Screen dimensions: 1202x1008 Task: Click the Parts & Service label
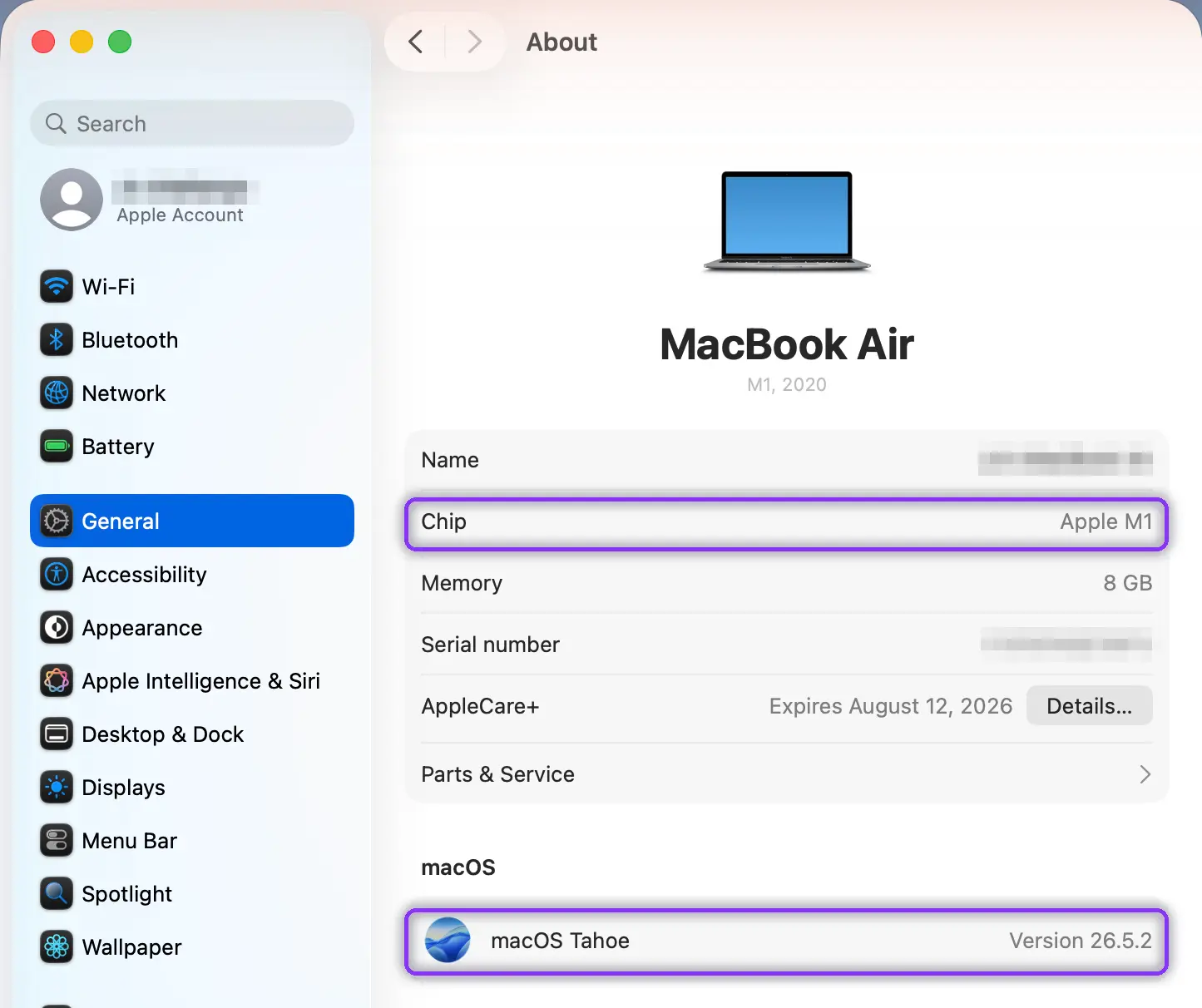[498, 774]
